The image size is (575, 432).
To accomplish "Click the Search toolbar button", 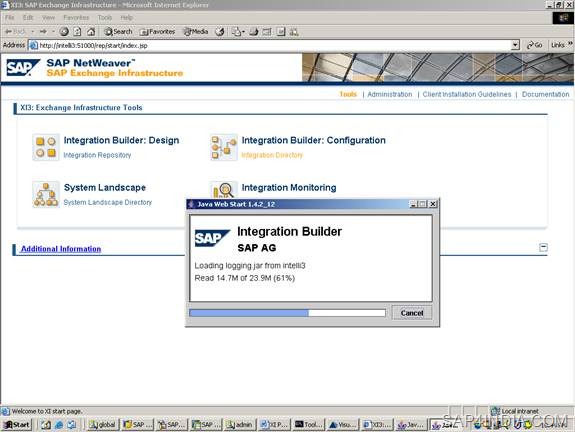I will (x=118, y=32).
